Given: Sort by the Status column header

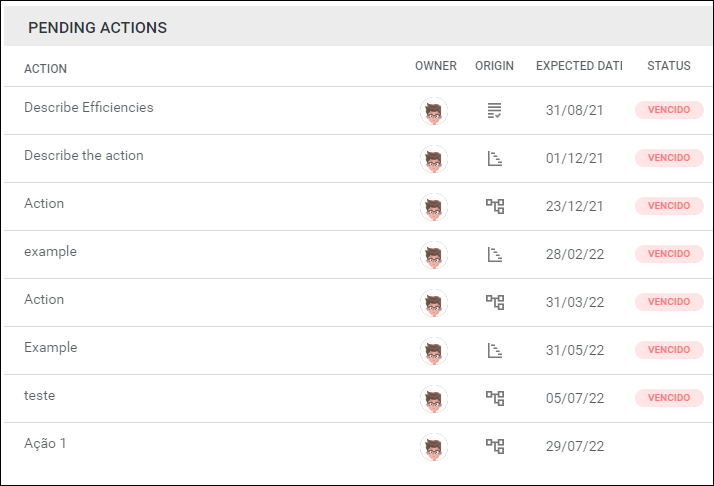Looking at the screenshot, I should click(669, 66).
